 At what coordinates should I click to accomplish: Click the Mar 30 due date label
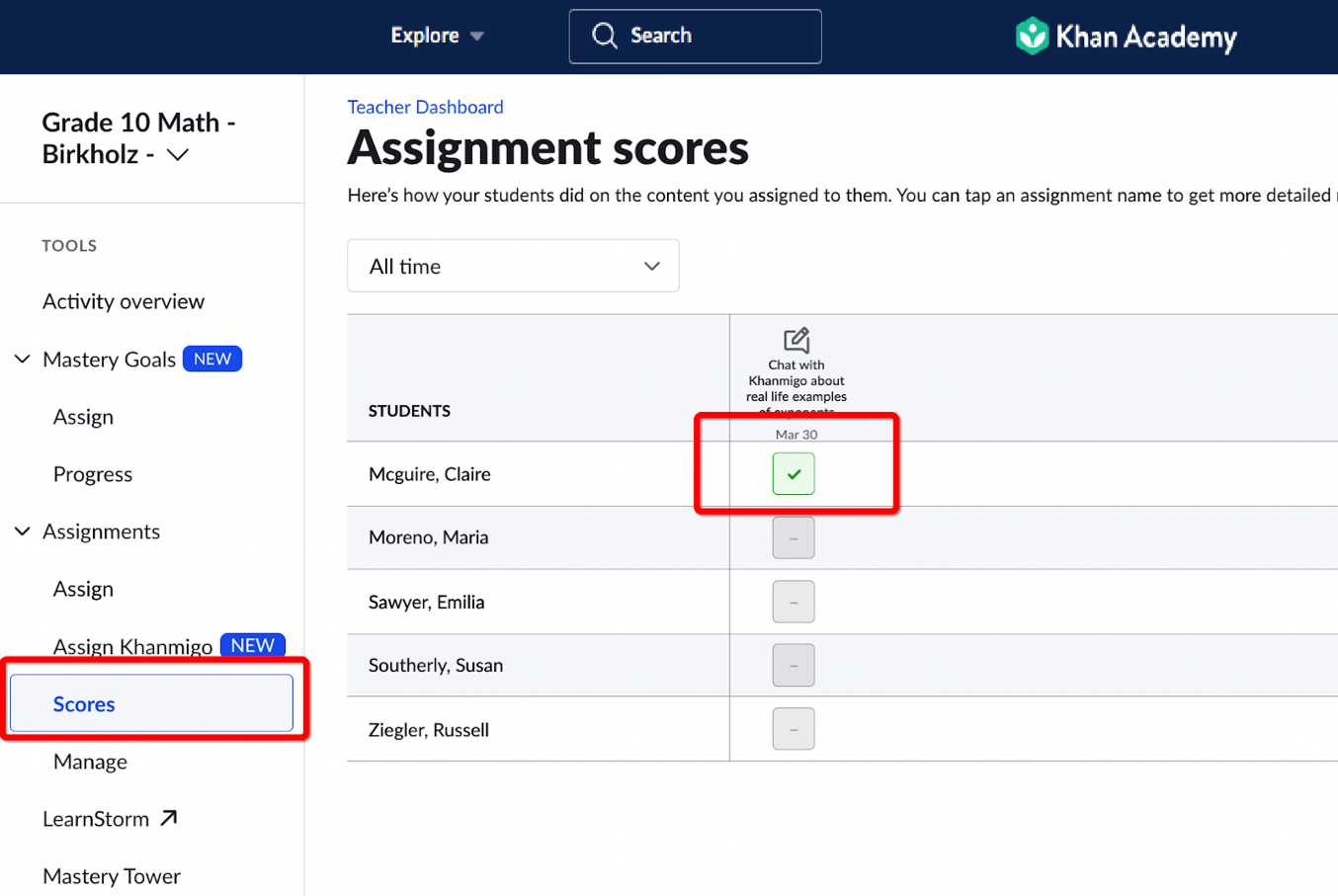point(796,435)
